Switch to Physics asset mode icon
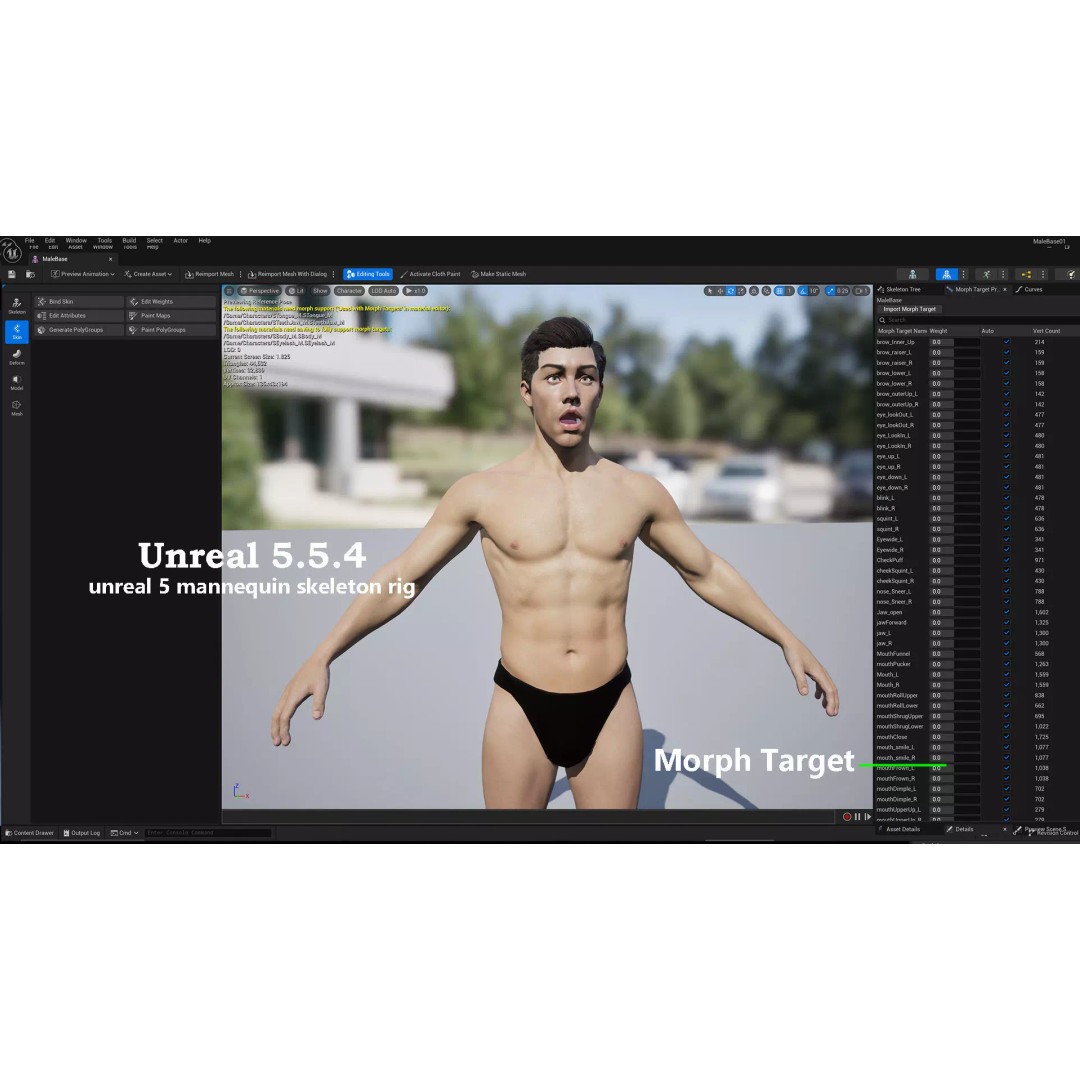This screenshot has height=1080, width=1080. click(1072, 274)
